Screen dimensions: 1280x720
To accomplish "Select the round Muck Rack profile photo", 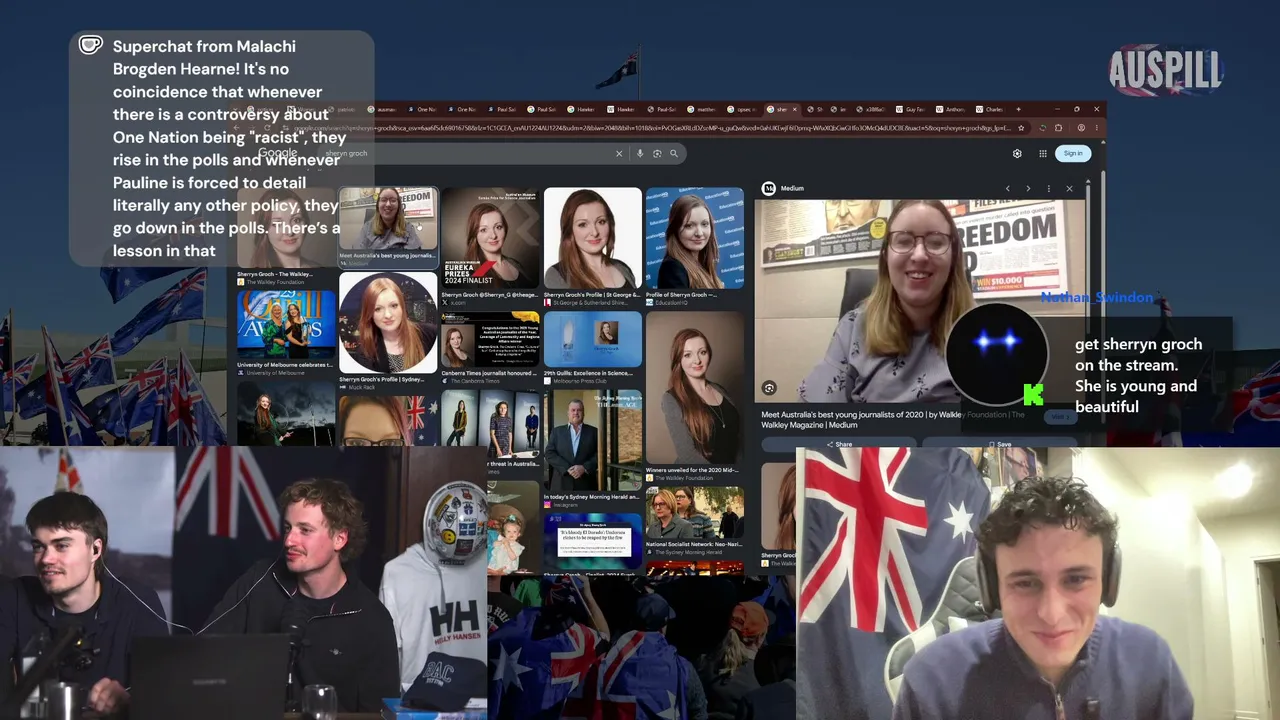I will [x=388, y=322].
